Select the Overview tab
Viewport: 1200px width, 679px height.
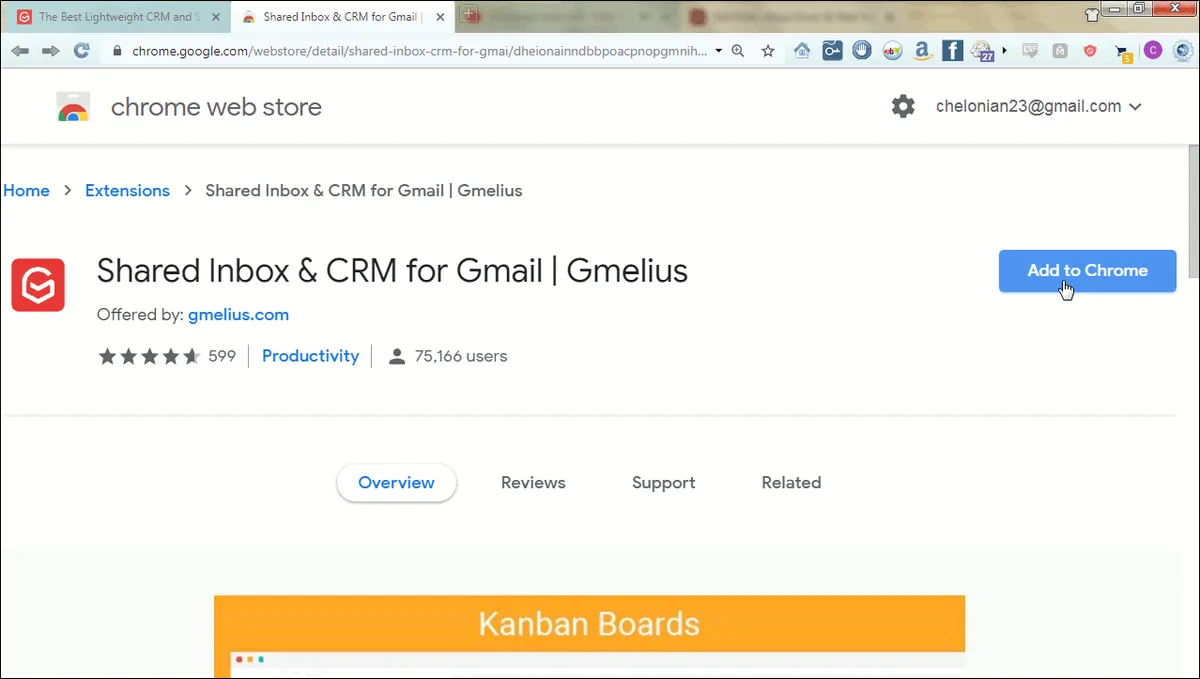(396, 482)
